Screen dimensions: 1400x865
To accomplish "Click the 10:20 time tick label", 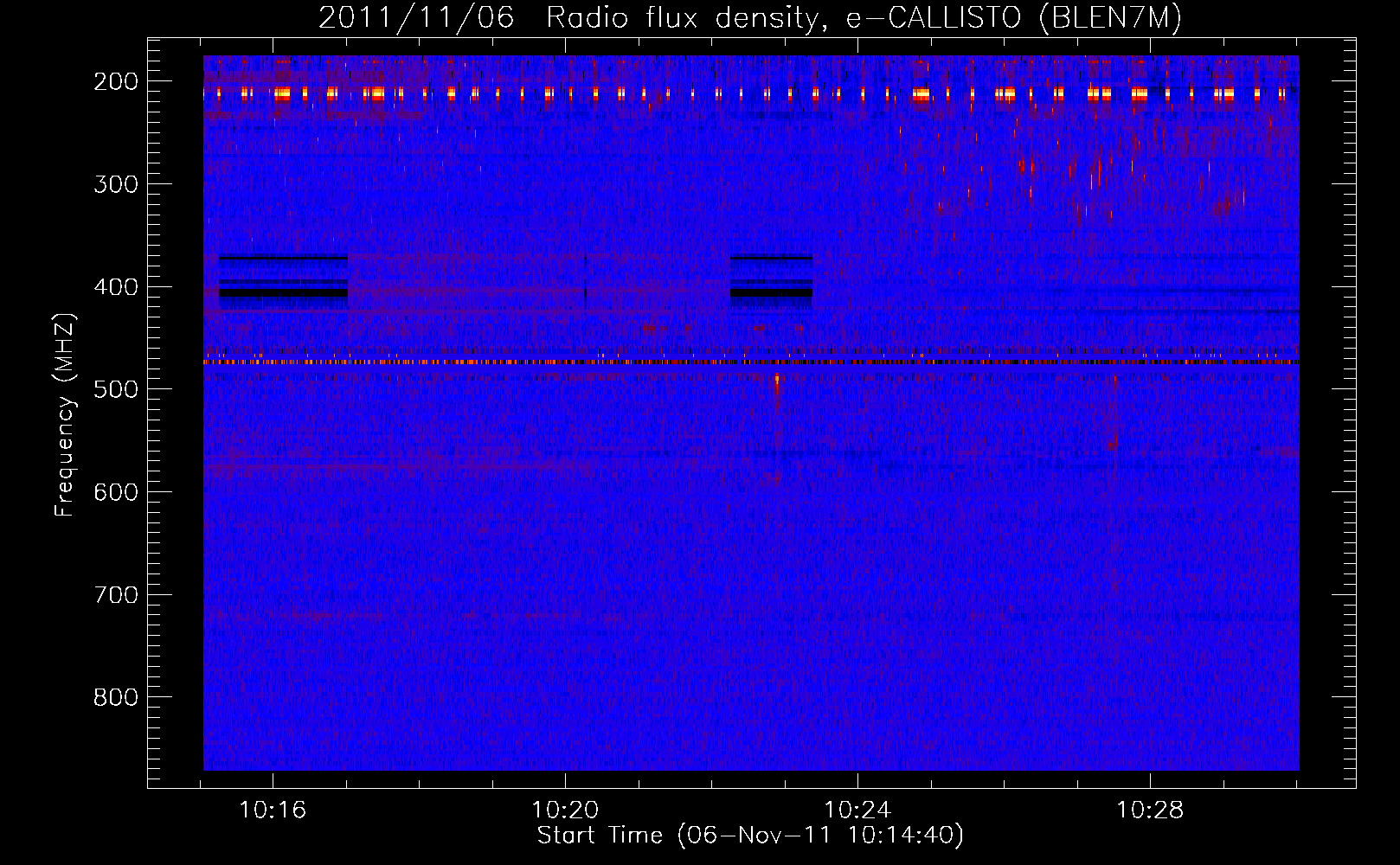I will [x=565, y=811].
